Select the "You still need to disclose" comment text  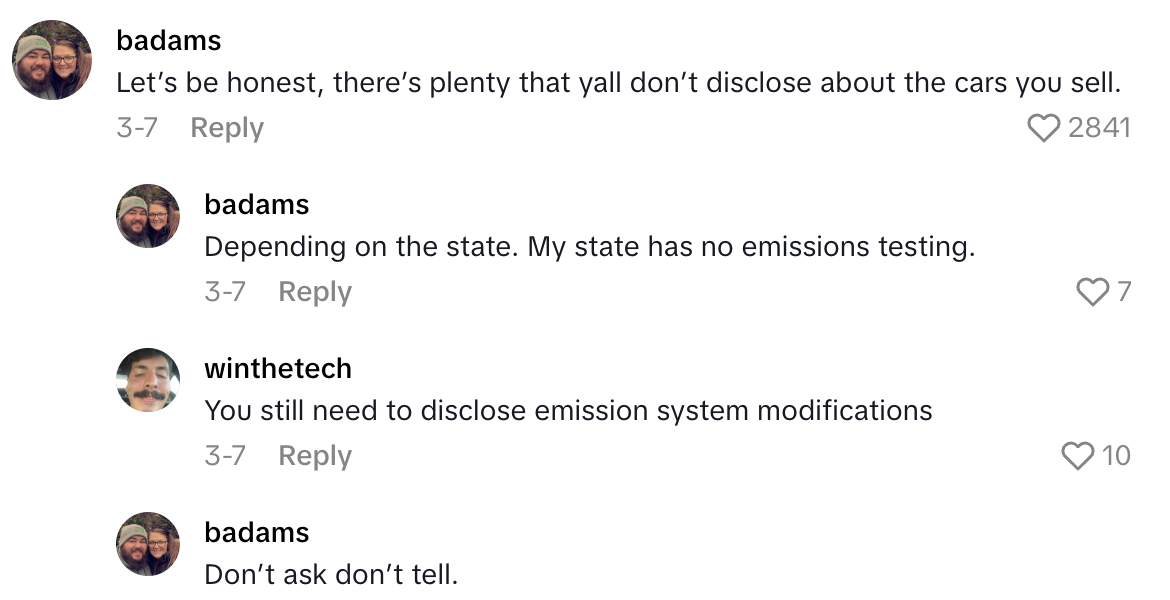pyautogui.click(x=568, y=411)
